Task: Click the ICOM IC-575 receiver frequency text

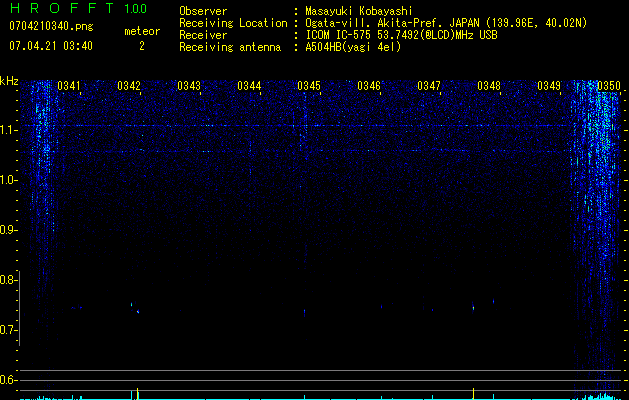Action: pyautogui.click(x=401, y=35)
